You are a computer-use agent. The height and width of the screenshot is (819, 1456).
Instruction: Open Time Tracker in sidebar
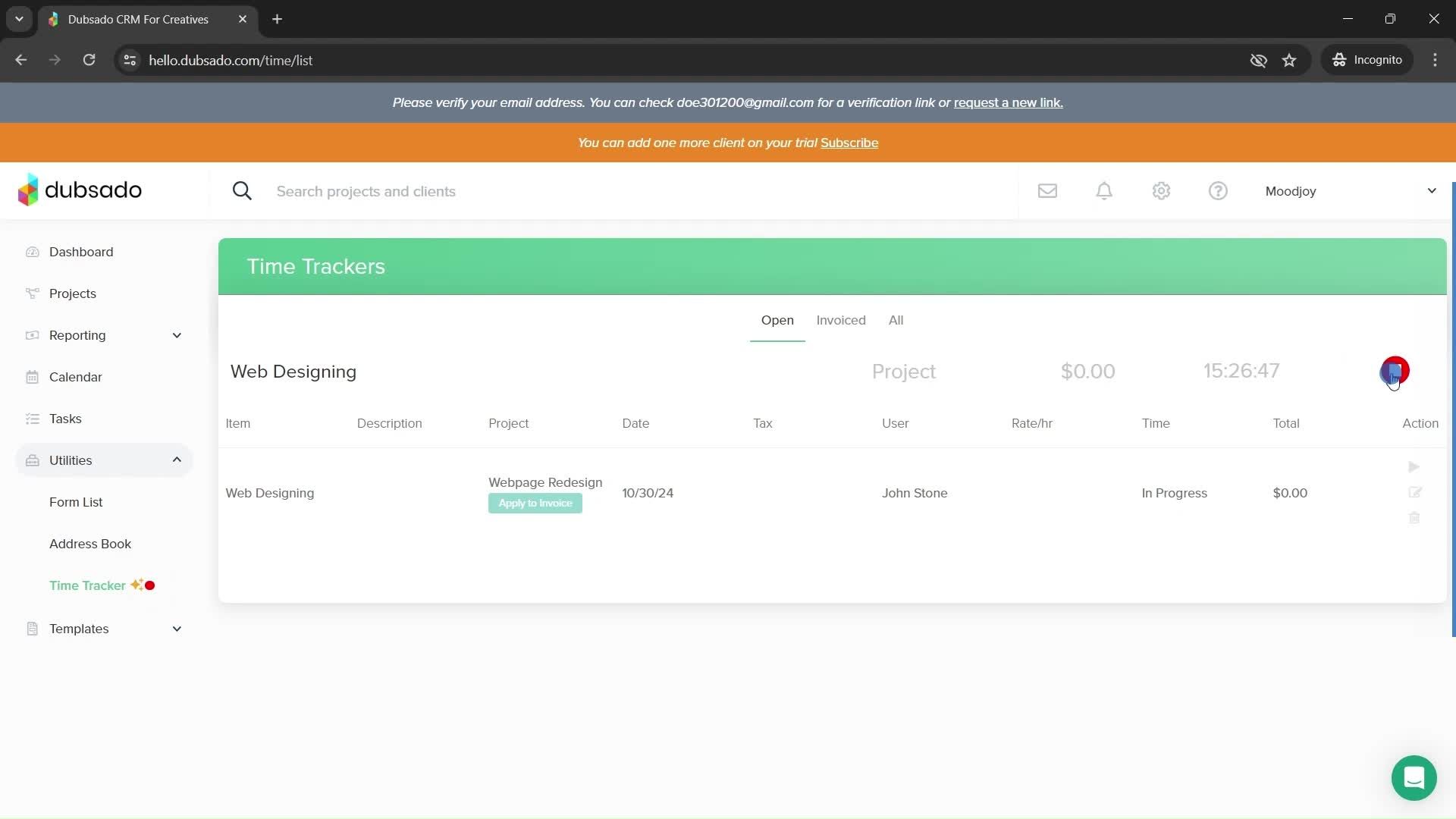coord(87,585)
